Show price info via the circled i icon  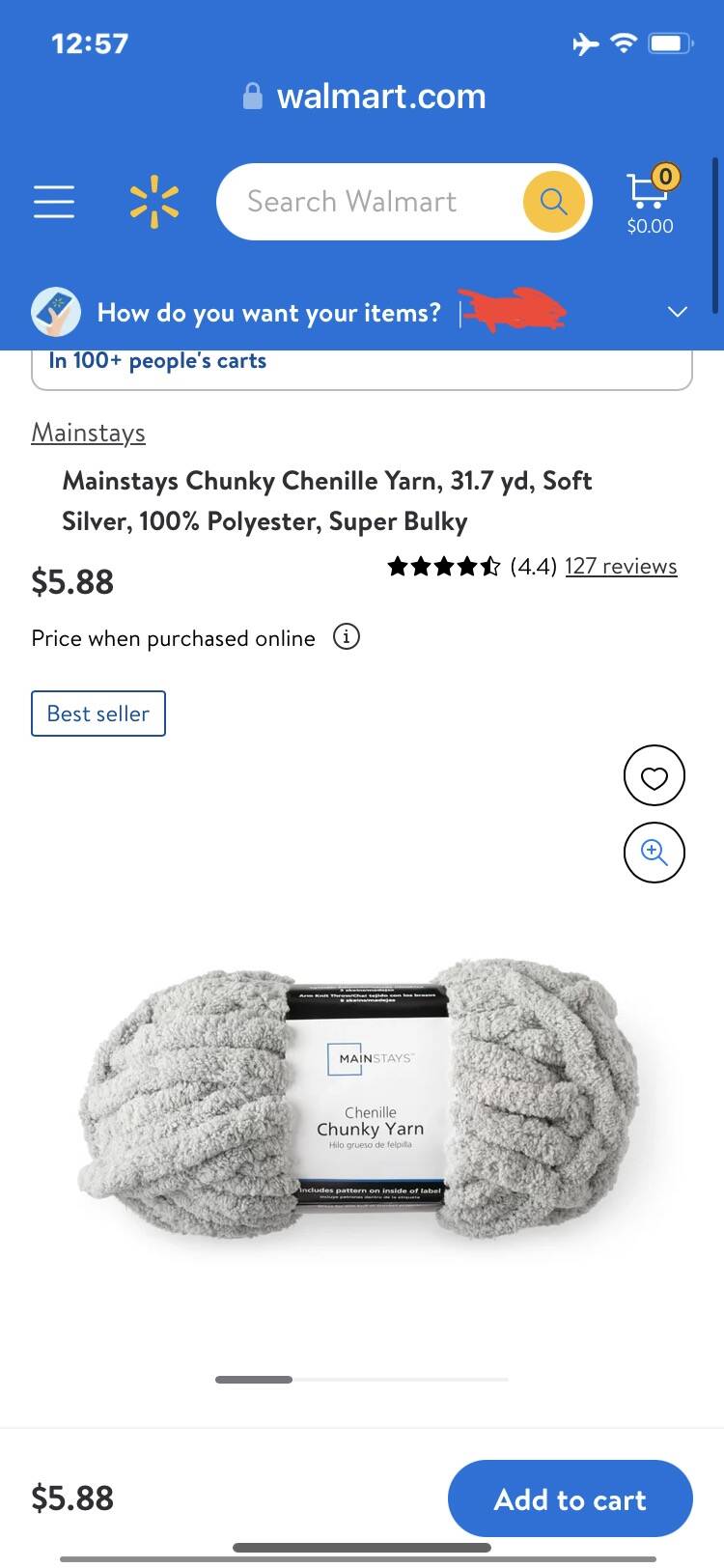click(x=347, y=637)
